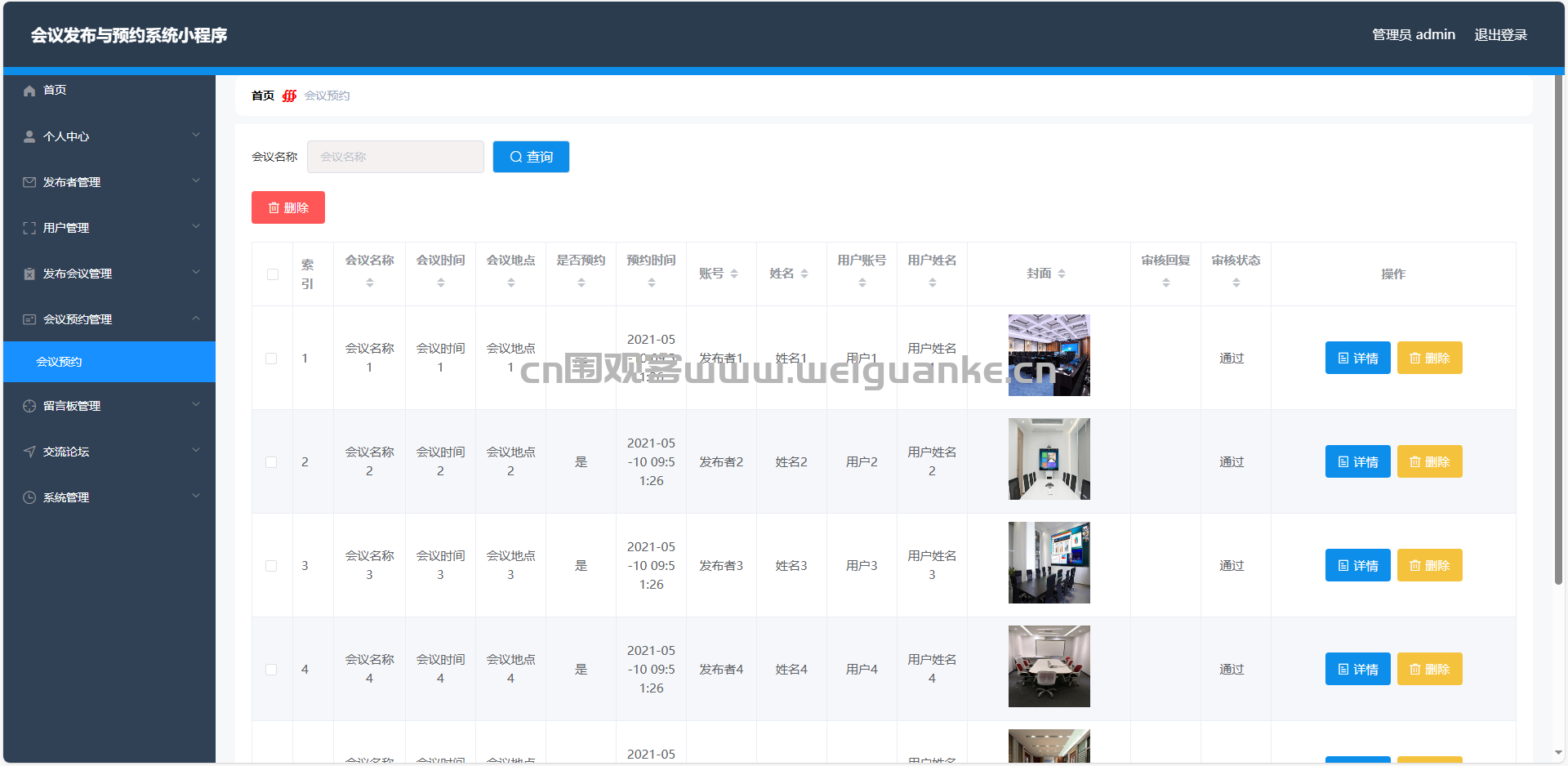The height and width of the screenshot is (766, 1568).
Task: Select the 会议预约 submenu item
Action: 109,362
